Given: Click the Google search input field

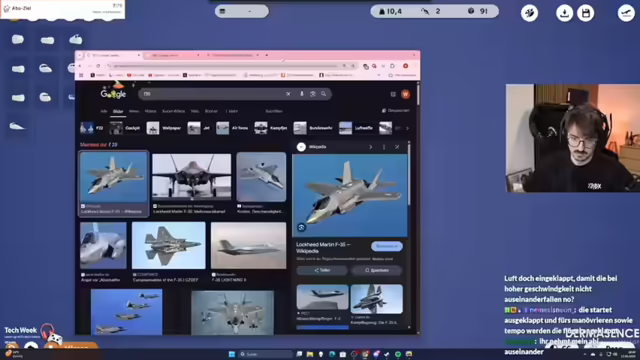Looking at the screenshot, I should pyautogui.click(x=212, y=94).
